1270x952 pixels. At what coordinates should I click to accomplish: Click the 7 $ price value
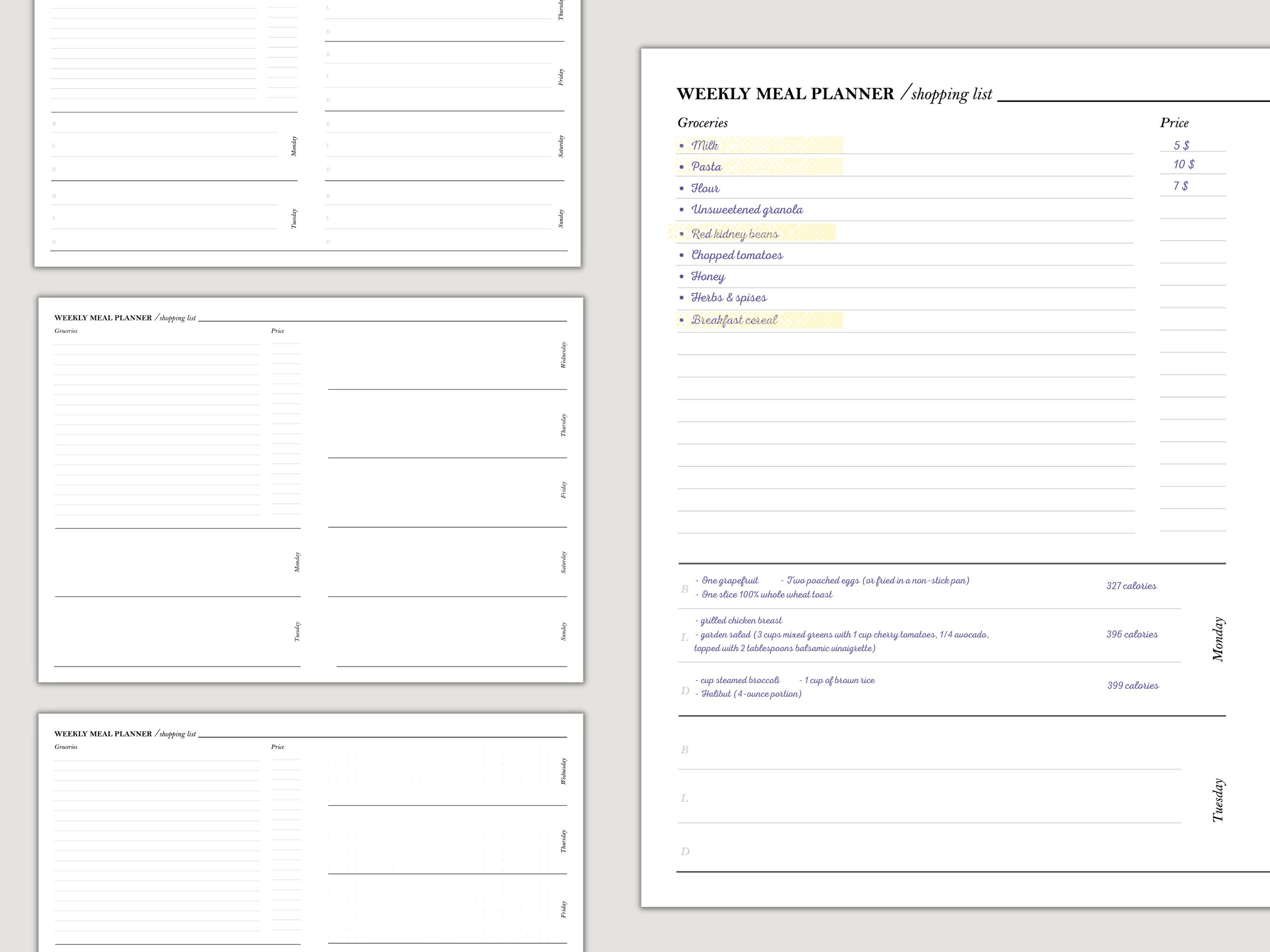coord(1181,186)
